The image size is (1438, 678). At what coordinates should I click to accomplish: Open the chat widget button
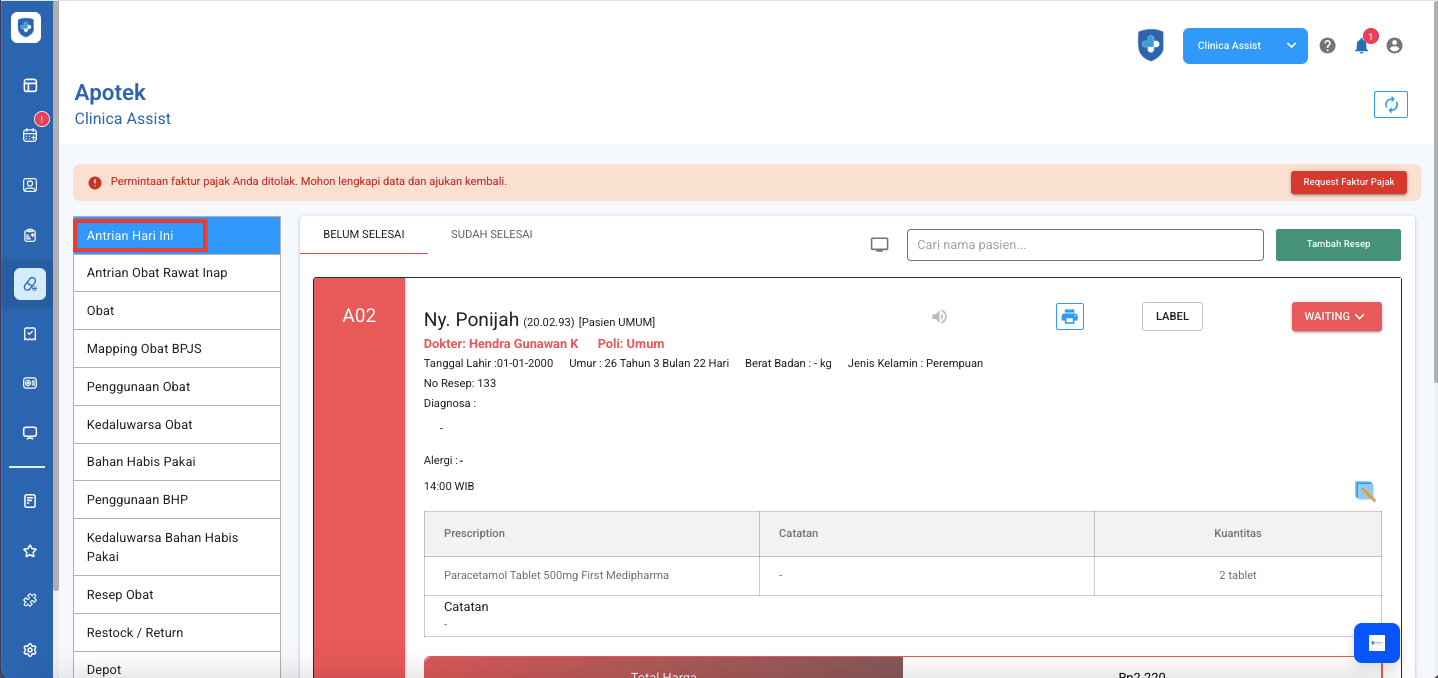tap(1376, 643)
